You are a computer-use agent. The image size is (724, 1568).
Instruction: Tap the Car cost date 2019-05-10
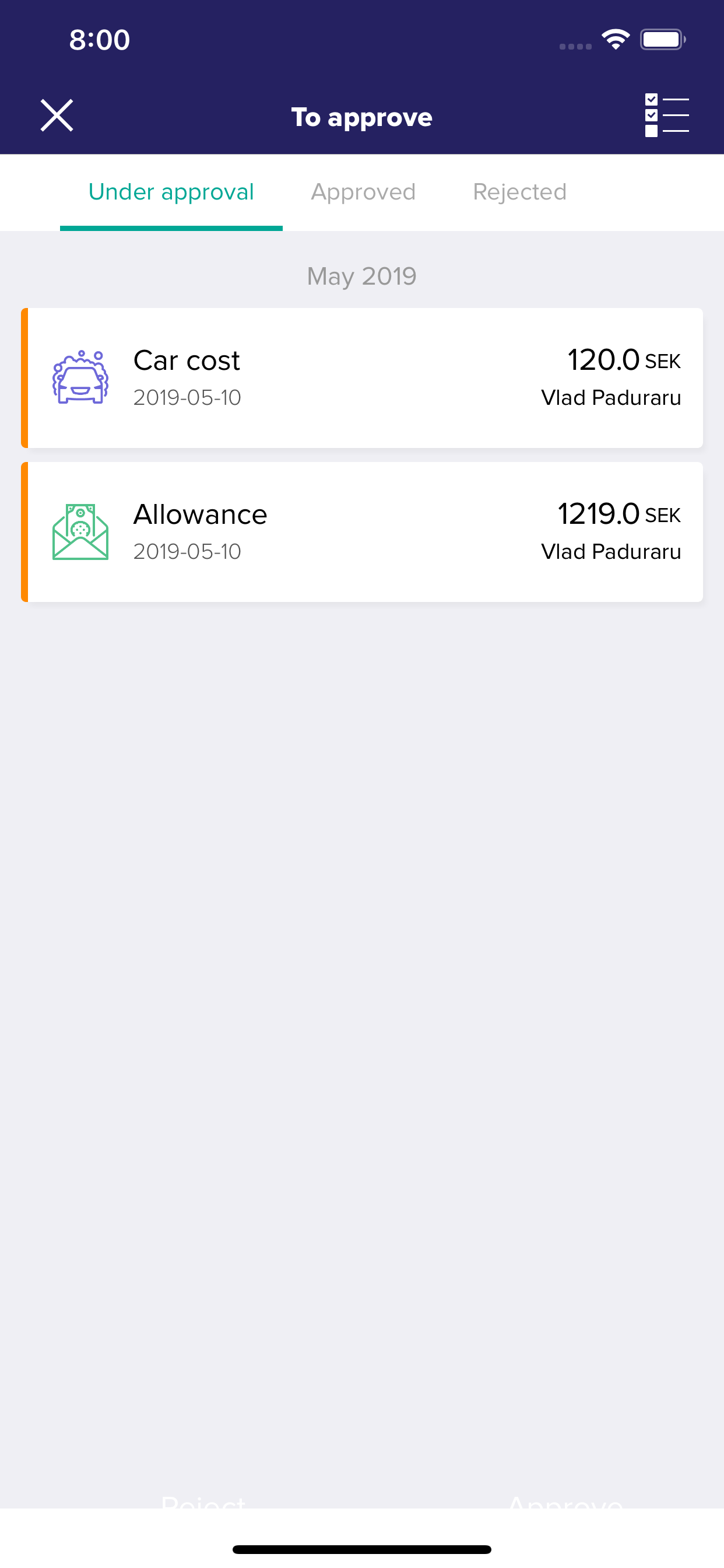pos(187,397)
